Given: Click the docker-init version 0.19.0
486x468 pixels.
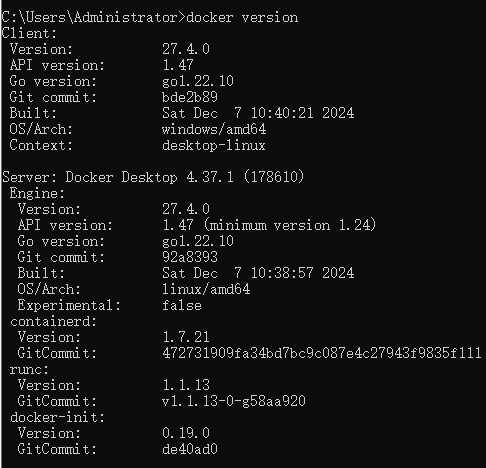Looking at the screenshot, I should (186, 433).
